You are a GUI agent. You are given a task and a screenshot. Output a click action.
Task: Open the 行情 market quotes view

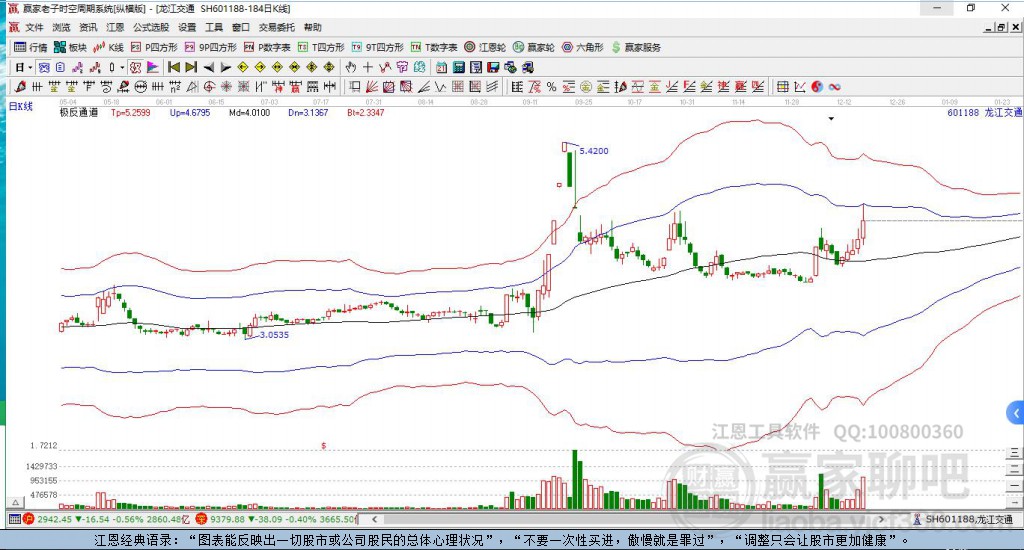coord(31,47)
